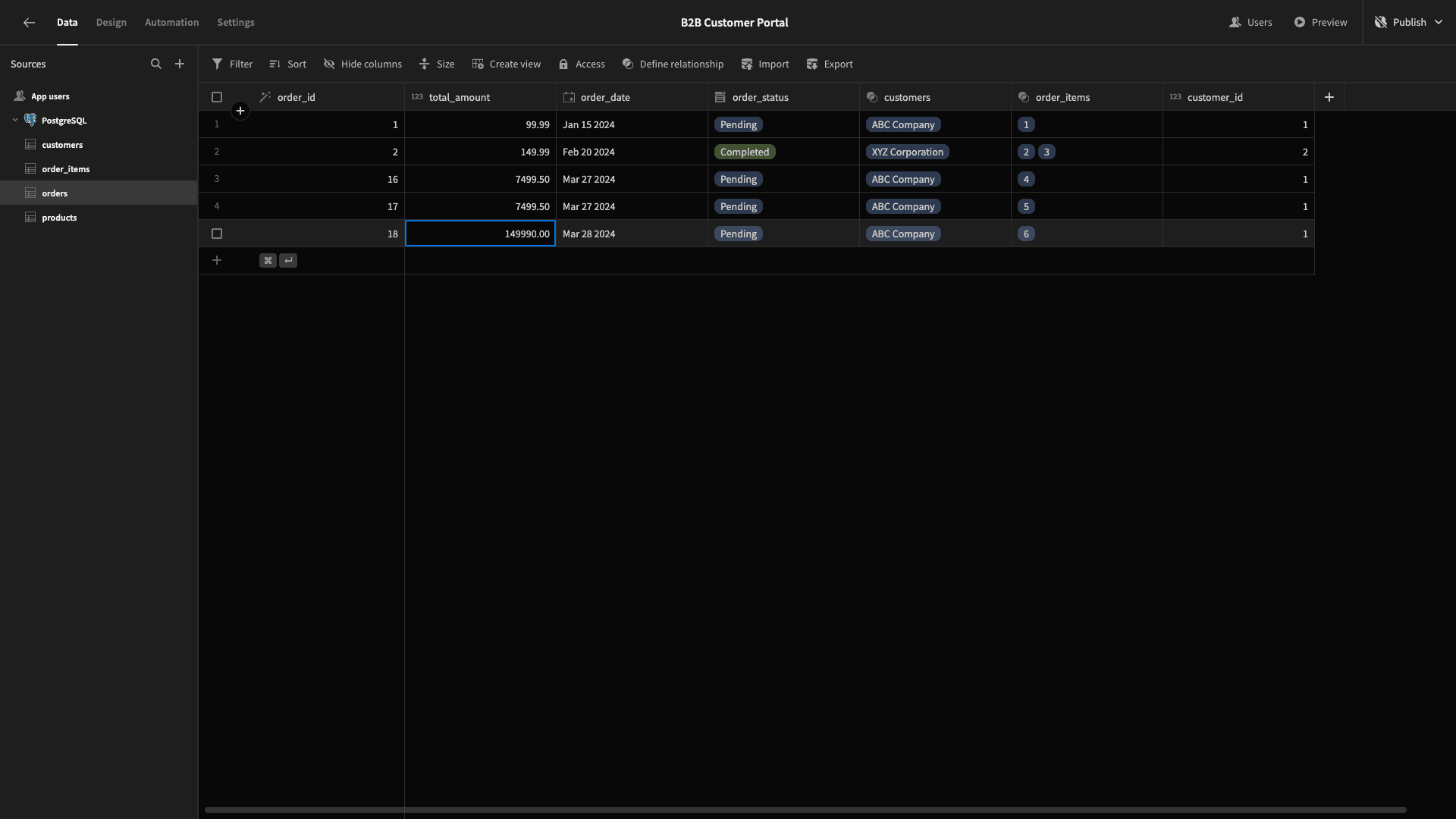
Task: Search sources with magnifier icon
Action: [x=156, y=64]
